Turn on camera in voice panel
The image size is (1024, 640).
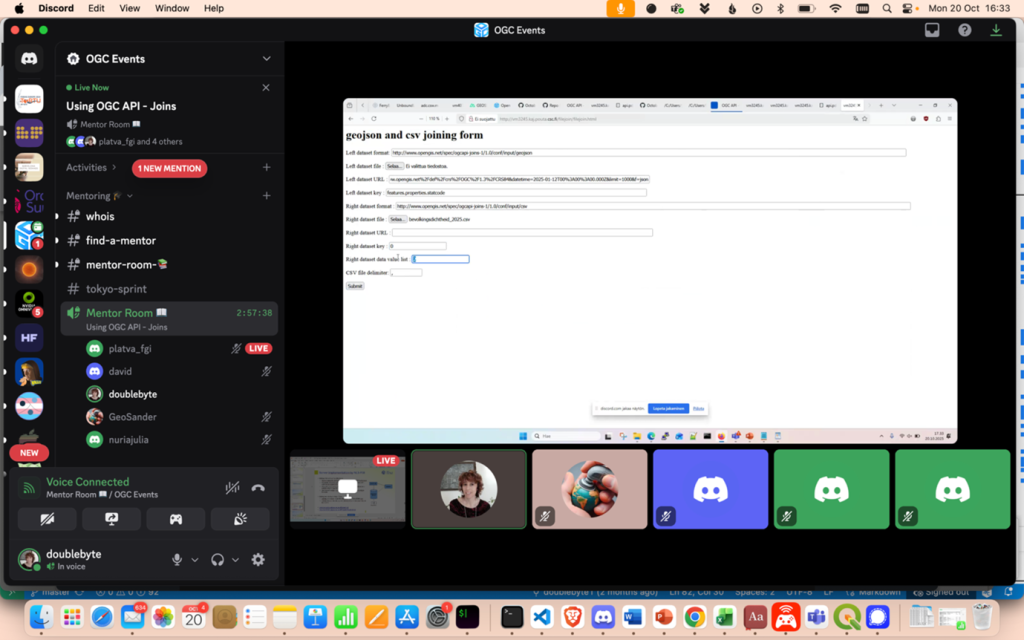click(x=47, y=519)
